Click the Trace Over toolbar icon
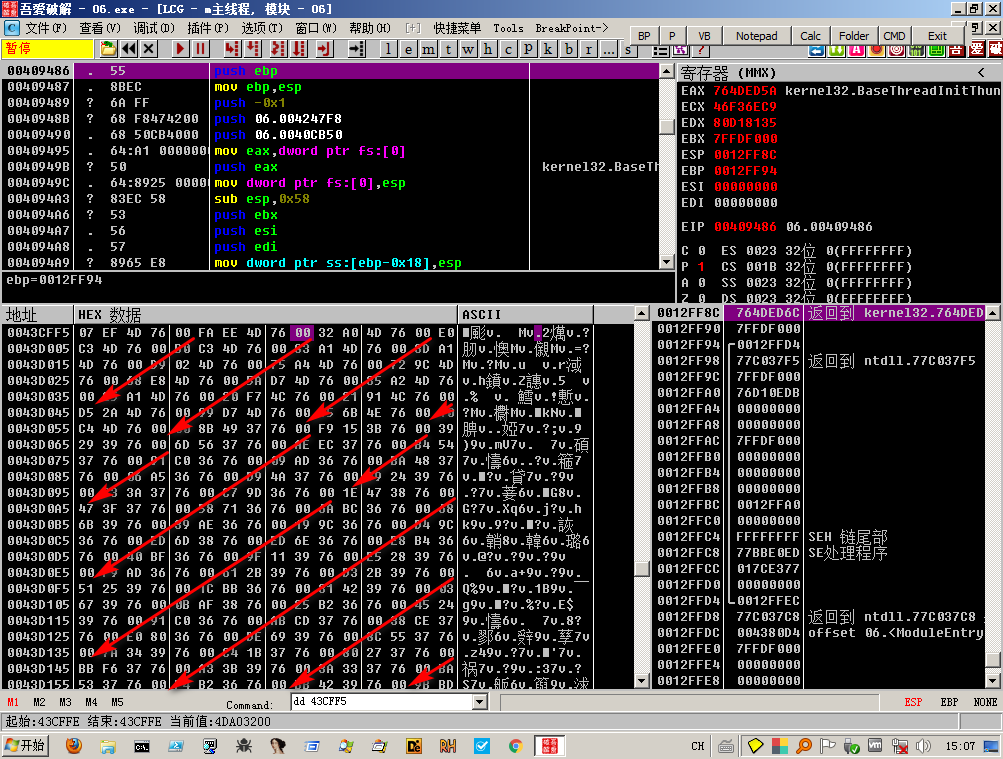This screenshot has height=759, width=1003. 299,49
